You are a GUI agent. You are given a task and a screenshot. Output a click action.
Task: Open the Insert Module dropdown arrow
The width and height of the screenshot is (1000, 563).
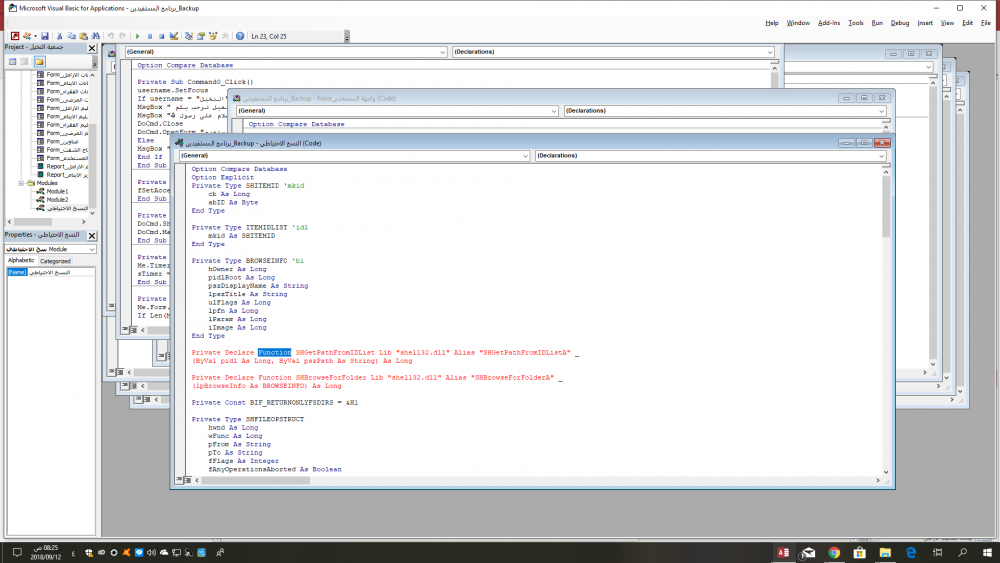[35, 36]
